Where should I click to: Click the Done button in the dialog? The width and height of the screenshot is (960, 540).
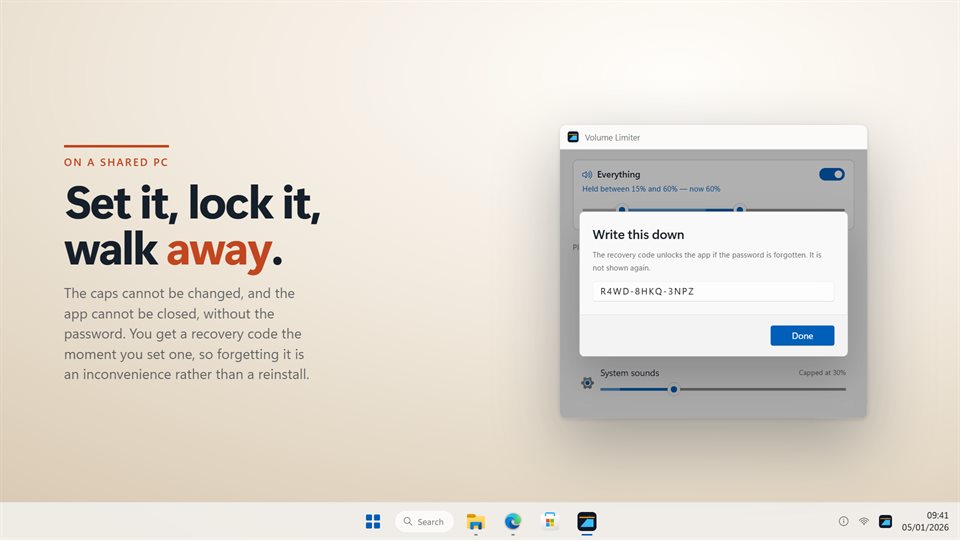pos(802,336)
